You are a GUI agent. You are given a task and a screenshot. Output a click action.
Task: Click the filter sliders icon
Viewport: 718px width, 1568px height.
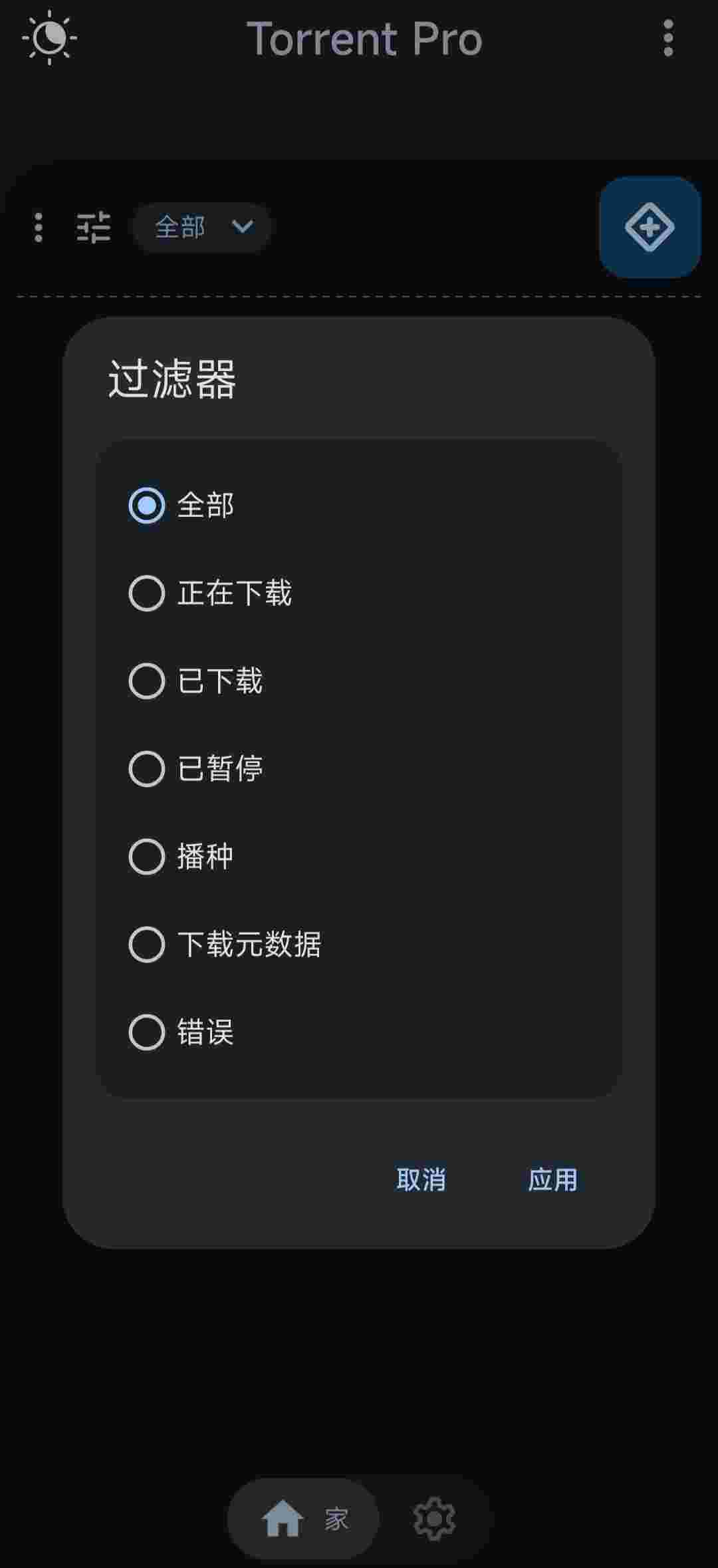(x=94, y=228)
